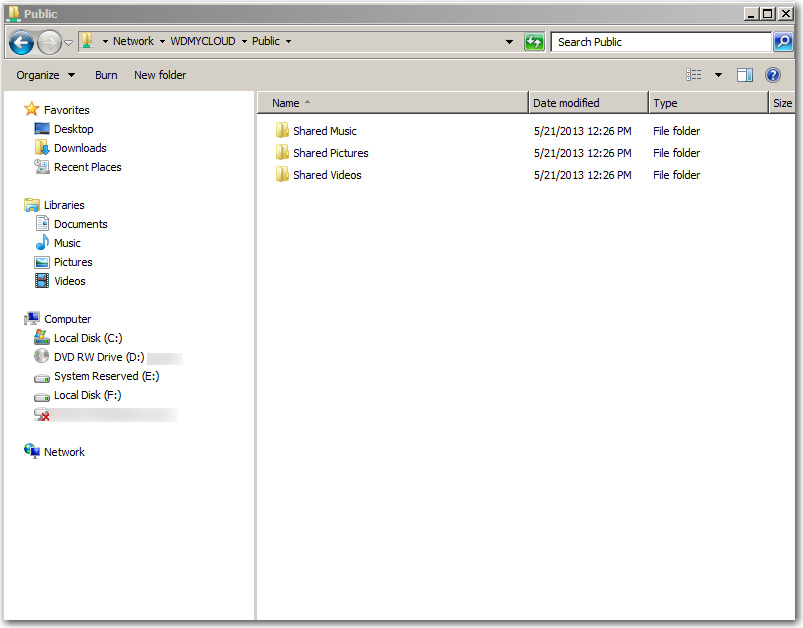
Task: Open Desktop in Favorites
Action: tap(64, 129)
